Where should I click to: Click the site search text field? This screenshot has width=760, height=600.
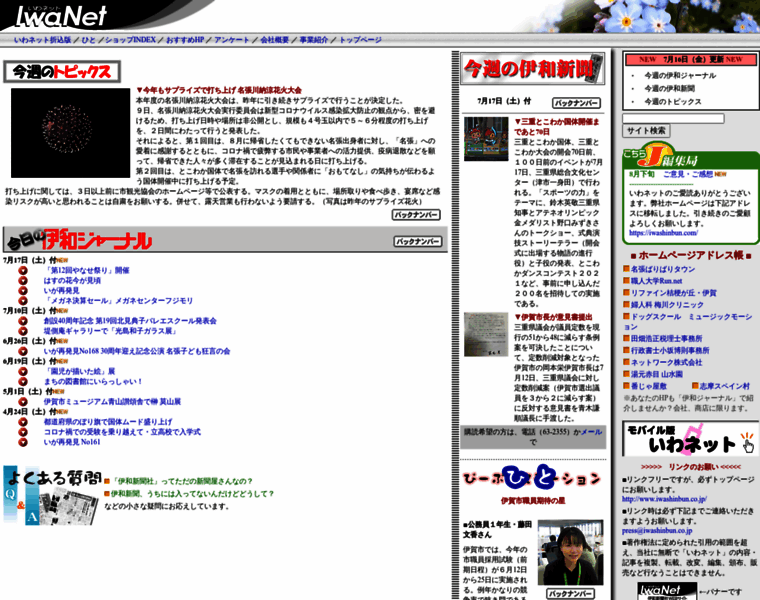673,118
